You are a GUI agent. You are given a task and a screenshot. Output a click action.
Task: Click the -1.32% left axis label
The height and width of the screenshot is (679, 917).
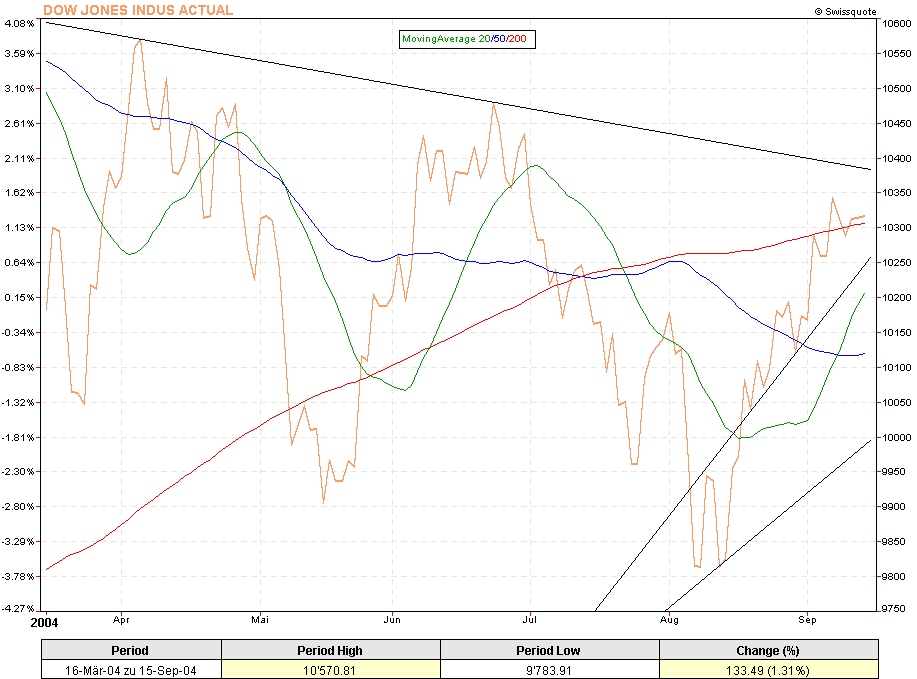pyautogui.click(x=18, y=402)
